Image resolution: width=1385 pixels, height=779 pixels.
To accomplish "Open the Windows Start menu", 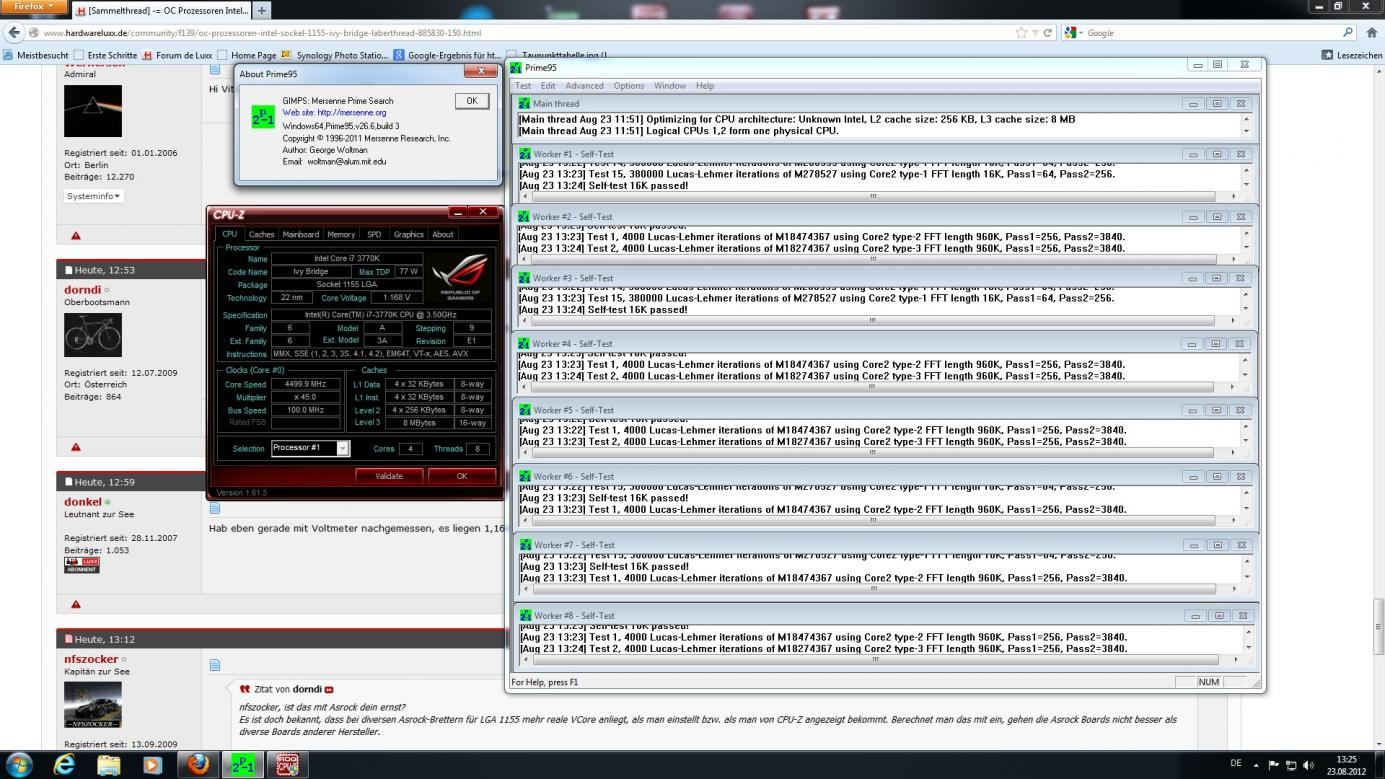I will point(19,764).
